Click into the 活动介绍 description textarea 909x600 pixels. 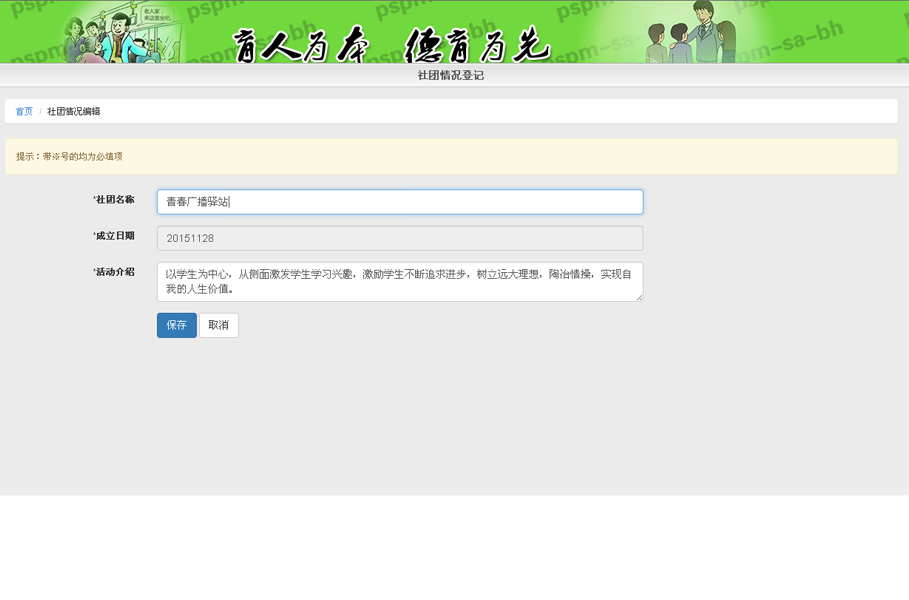pyautogui.click(x=400, y=281)
